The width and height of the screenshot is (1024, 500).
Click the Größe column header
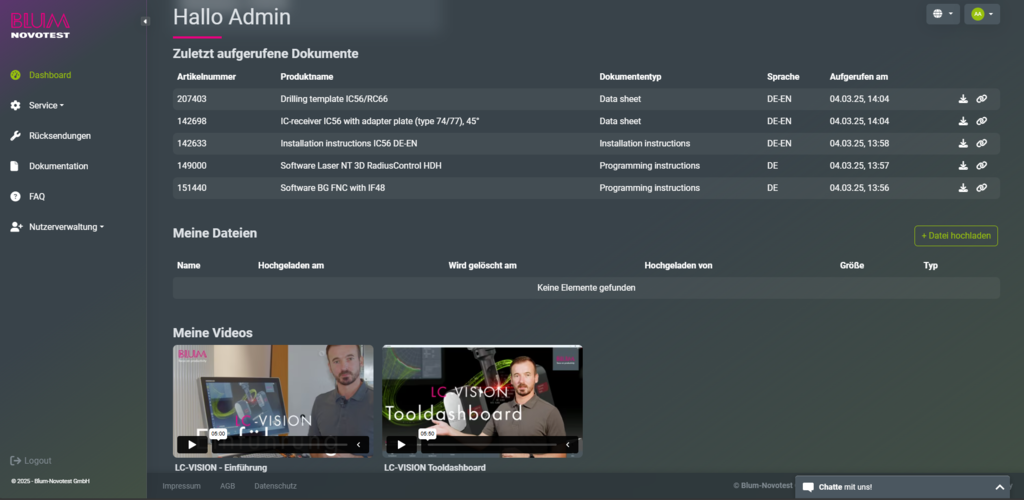pos(852,266)
